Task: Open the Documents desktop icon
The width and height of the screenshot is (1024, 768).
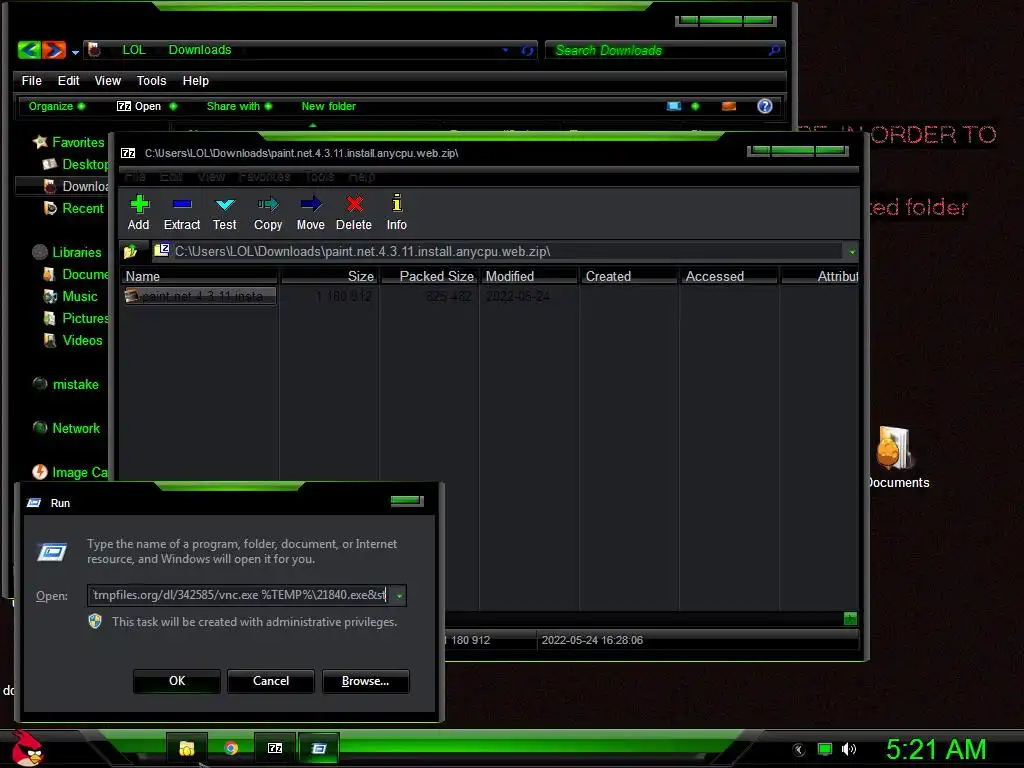Action: (x=897, y=457)
